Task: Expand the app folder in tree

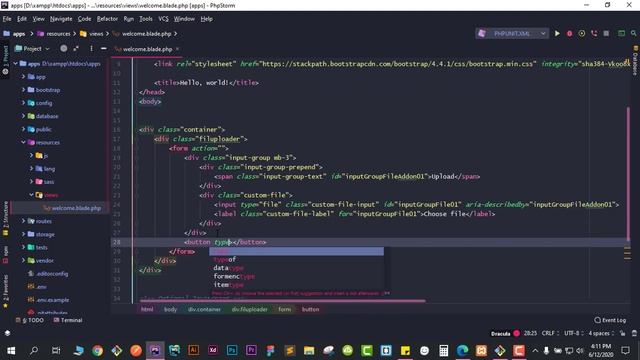Action: point(23,77)
